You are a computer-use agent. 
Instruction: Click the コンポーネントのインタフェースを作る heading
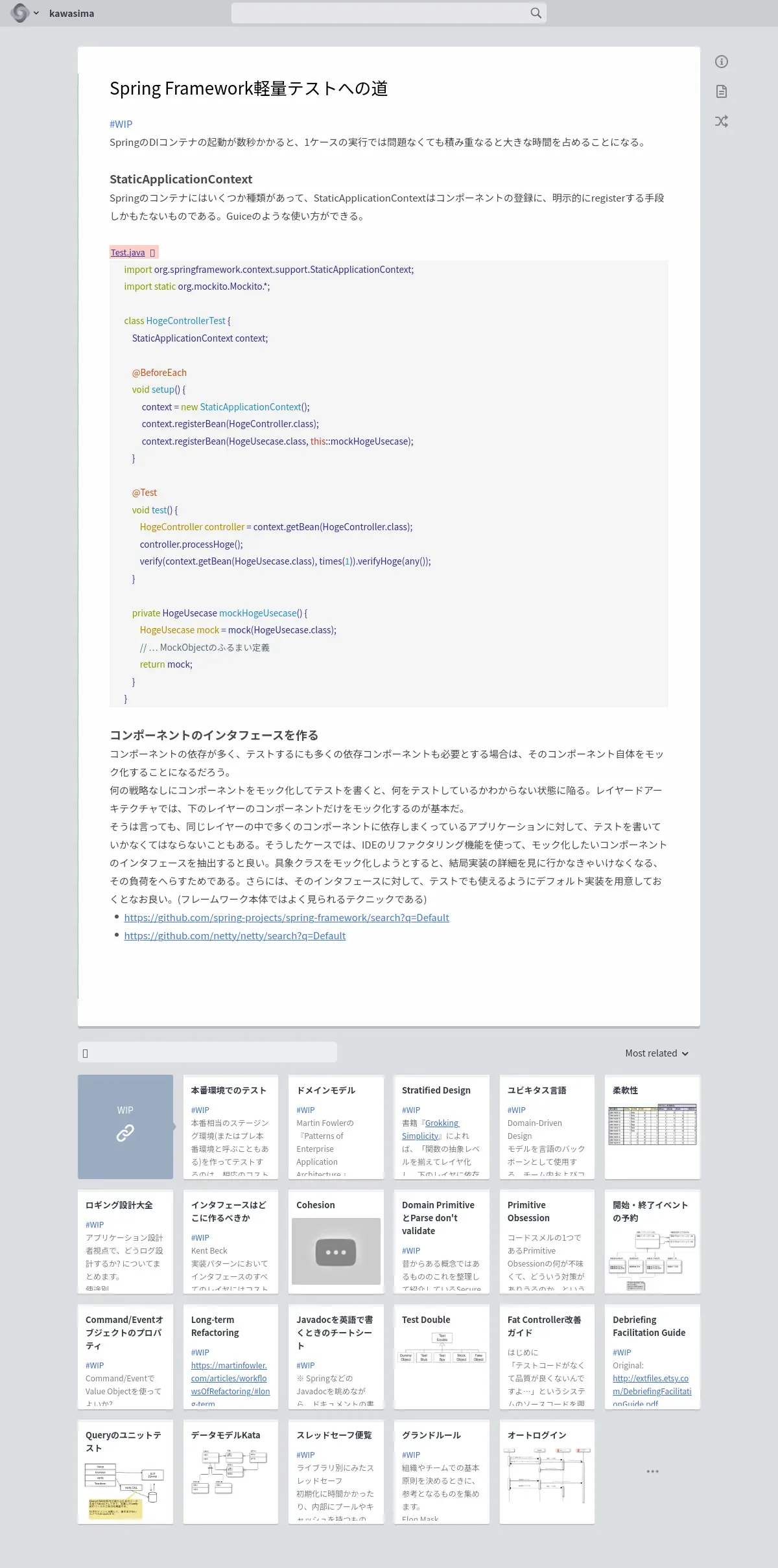pyautogui.click(x=214, y=735)
